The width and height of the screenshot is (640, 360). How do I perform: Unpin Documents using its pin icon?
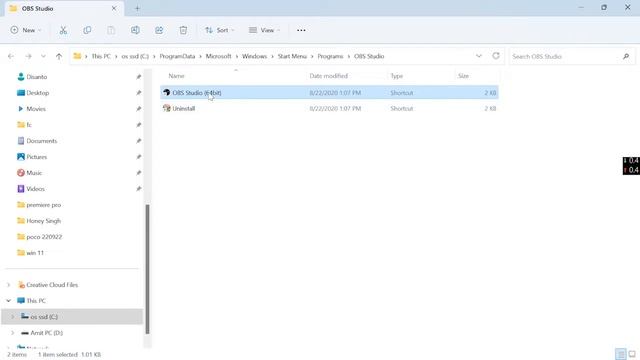click(138, 141)
